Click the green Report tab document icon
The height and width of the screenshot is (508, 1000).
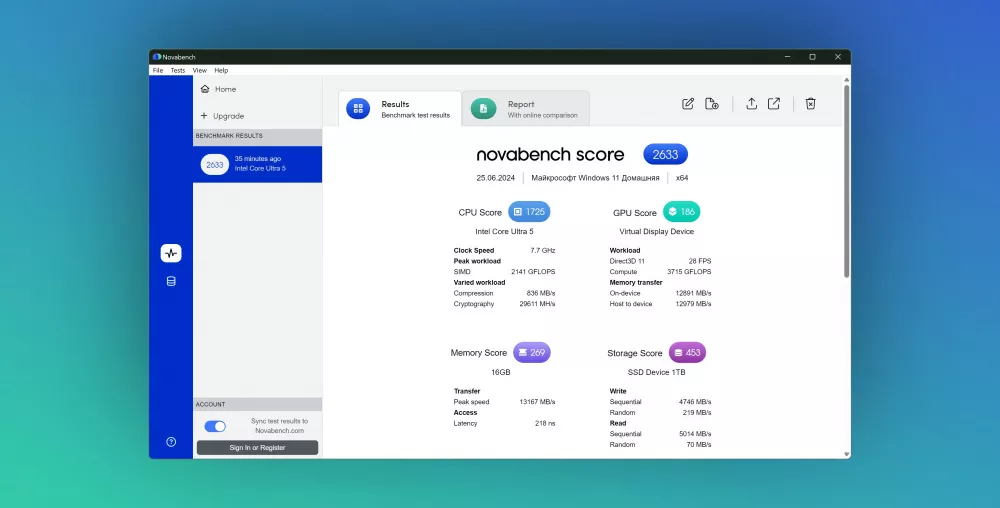tap(483, 108)
